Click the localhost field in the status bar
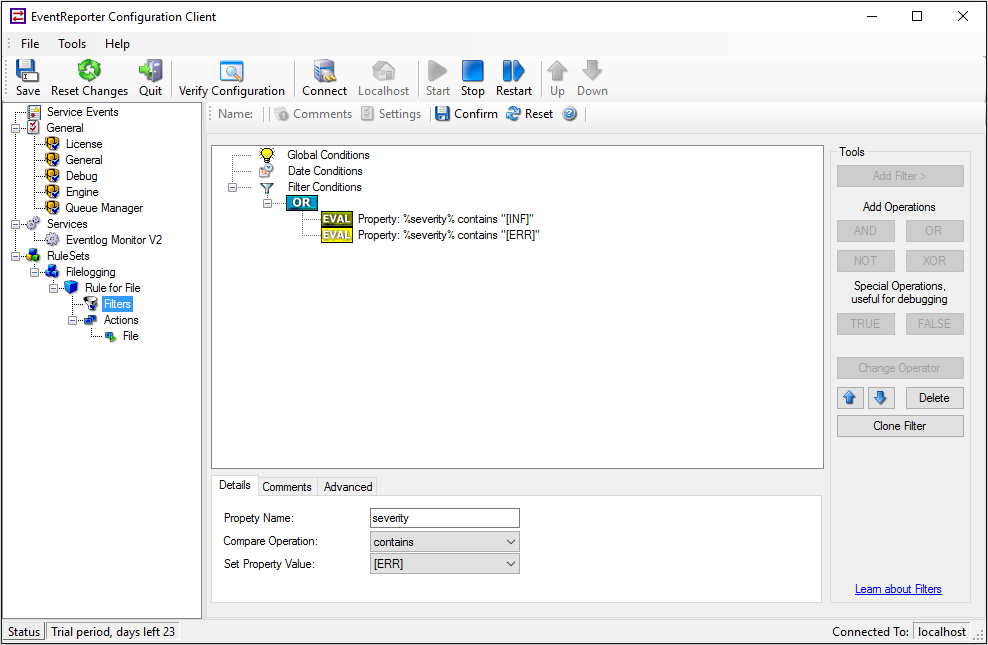This screenshot has width=988, height=645. [941, 631]
